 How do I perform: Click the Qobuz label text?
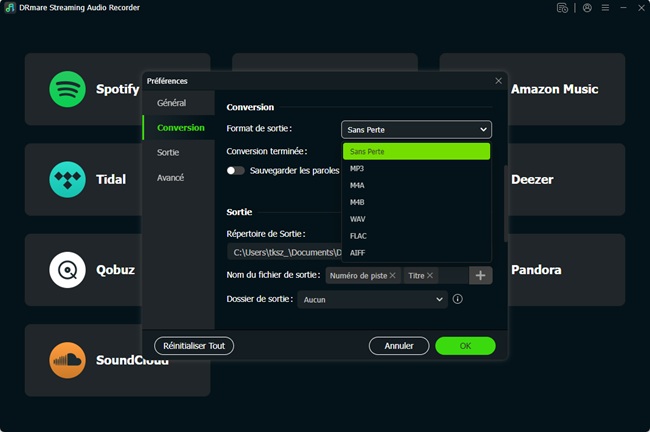click(x=115, y=270)
